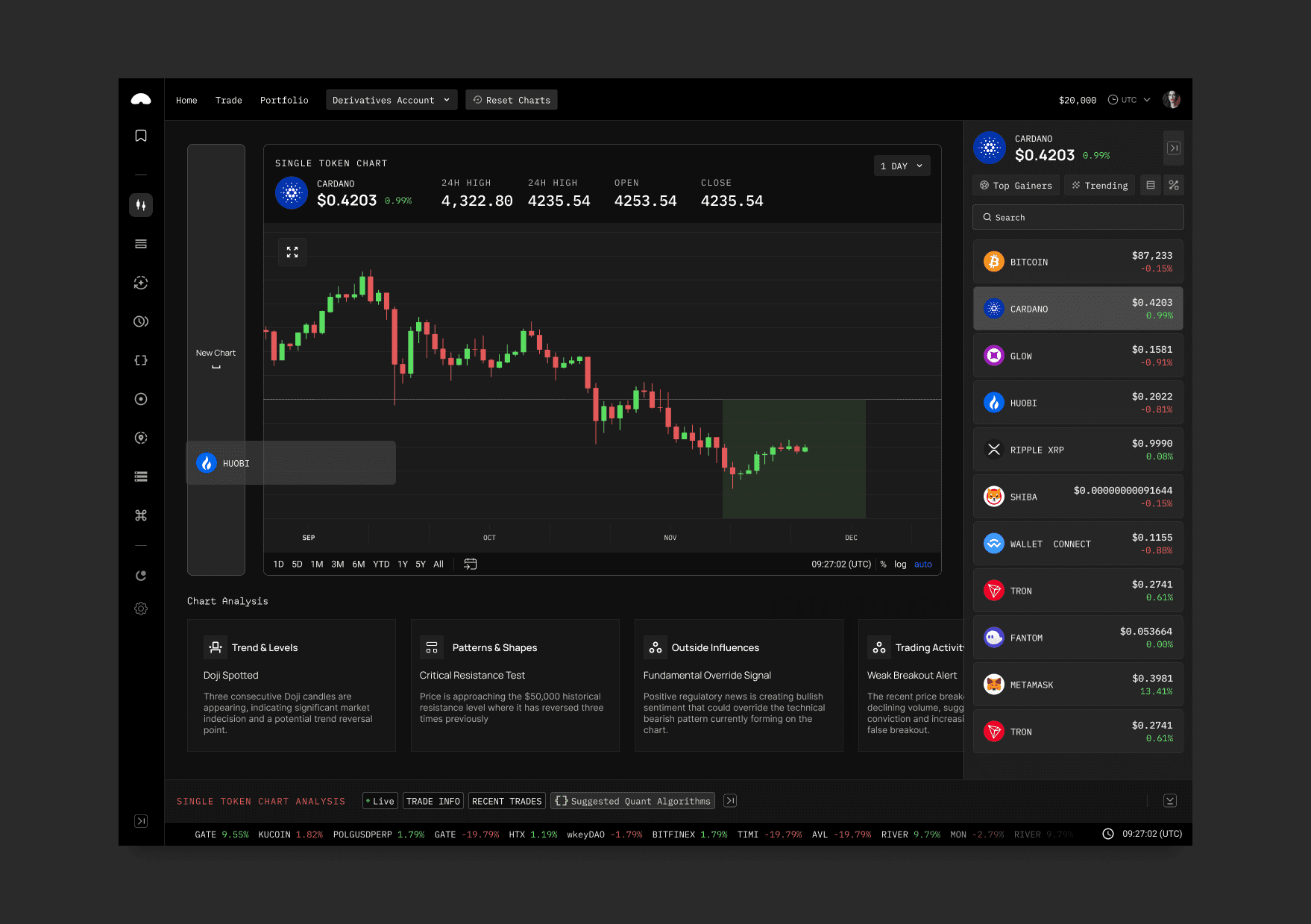Toggle percent scale on chart footer
1311x924 pixels.
884,565
